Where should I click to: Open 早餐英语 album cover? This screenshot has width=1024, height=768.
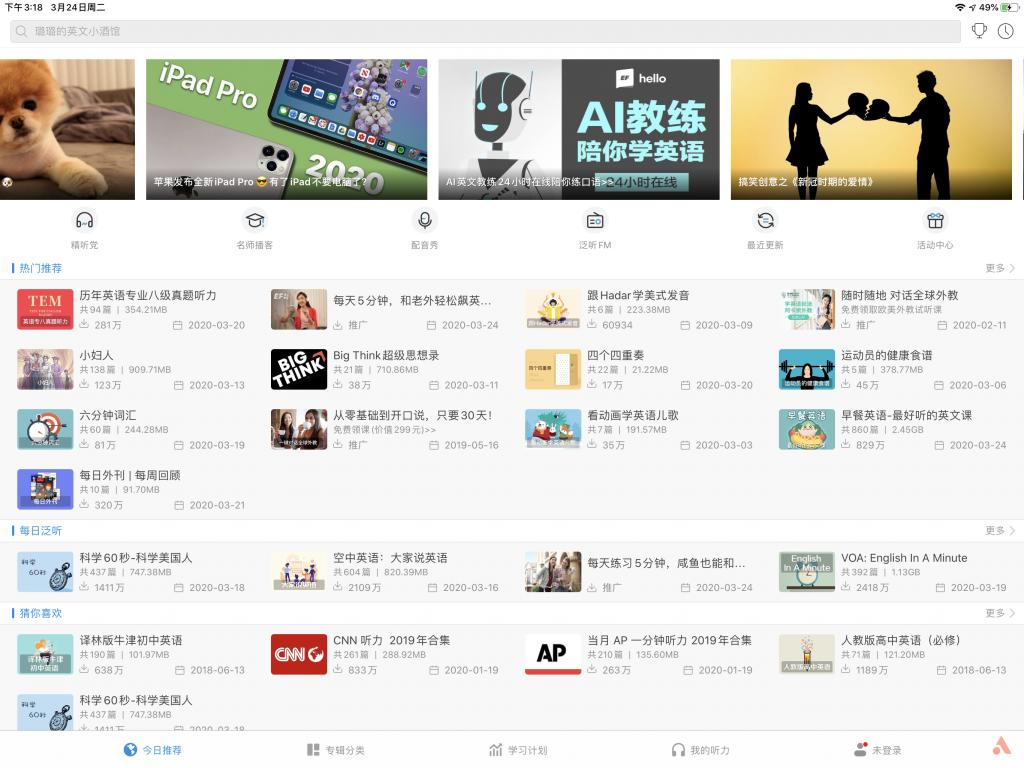[807, 429]
